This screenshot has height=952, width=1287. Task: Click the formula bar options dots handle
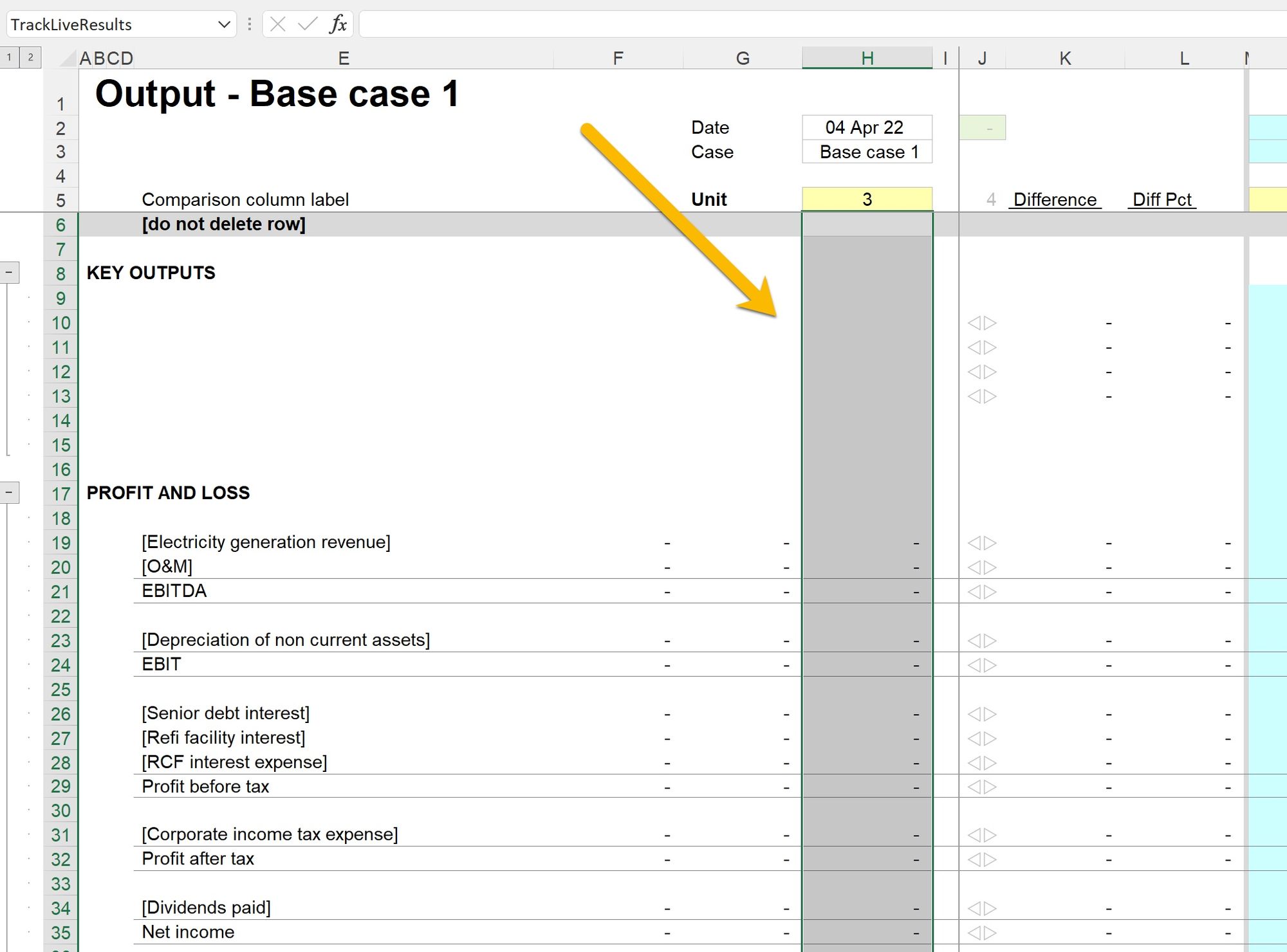pos(250,24)
